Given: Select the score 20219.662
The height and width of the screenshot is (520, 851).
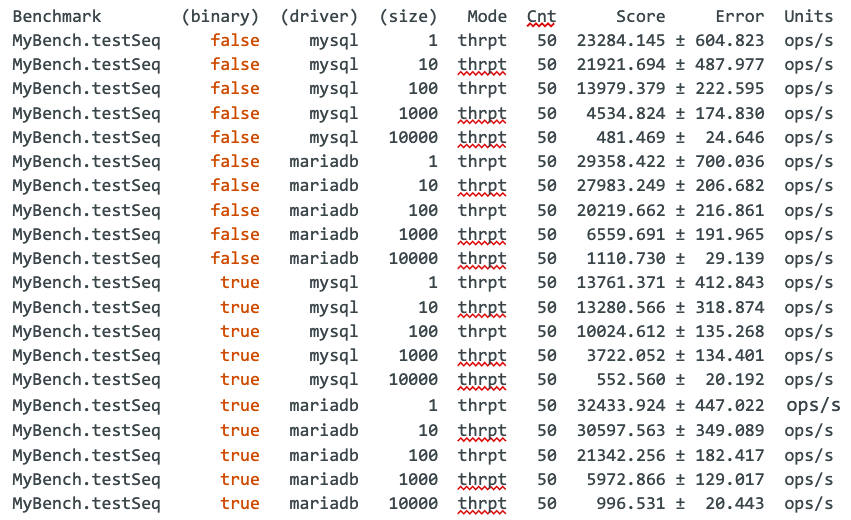Looking at the screenshot, I should (x=621, y=210).
